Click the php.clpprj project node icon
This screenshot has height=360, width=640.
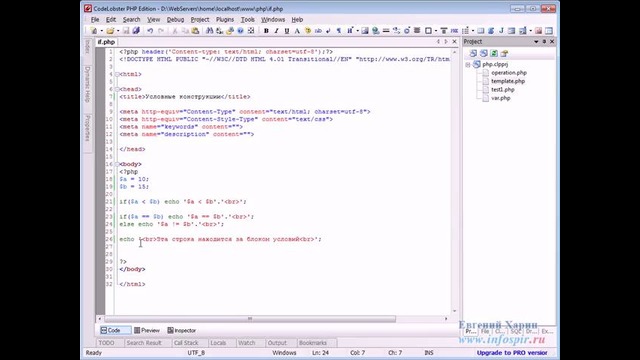[476, 64]
